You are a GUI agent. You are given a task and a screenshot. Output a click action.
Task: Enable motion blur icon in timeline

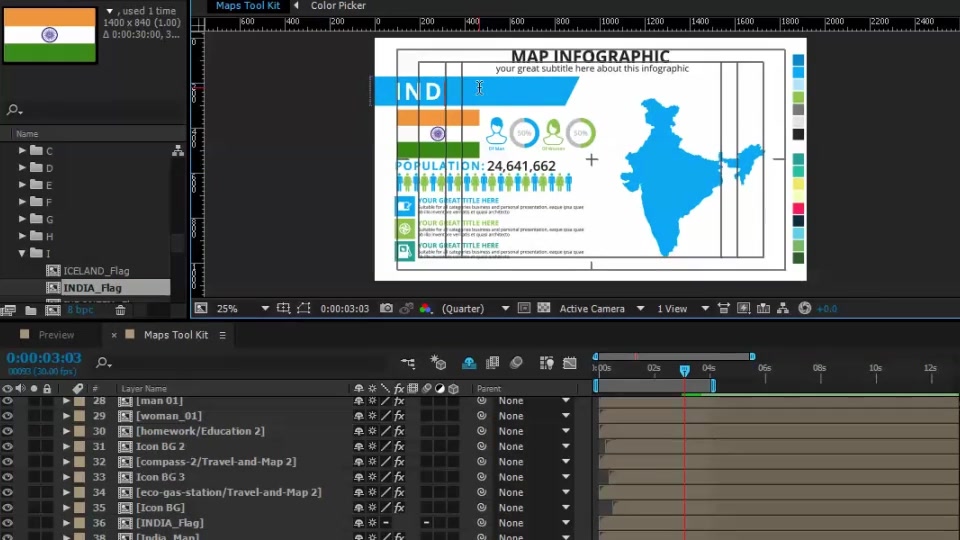point(516,363)
